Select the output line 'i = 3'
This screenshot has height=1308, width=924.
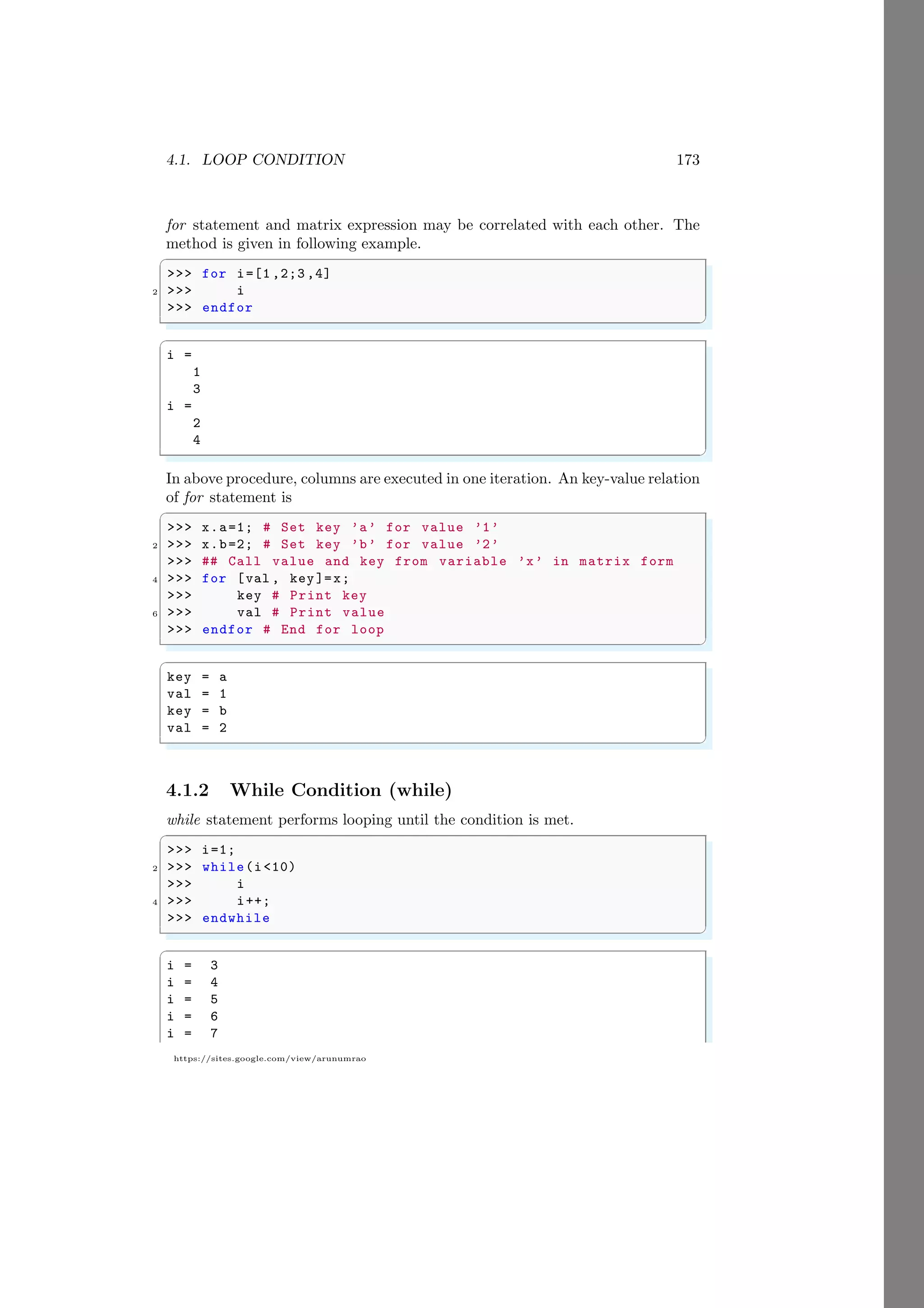pyautogui.click(x=193, y=965)
